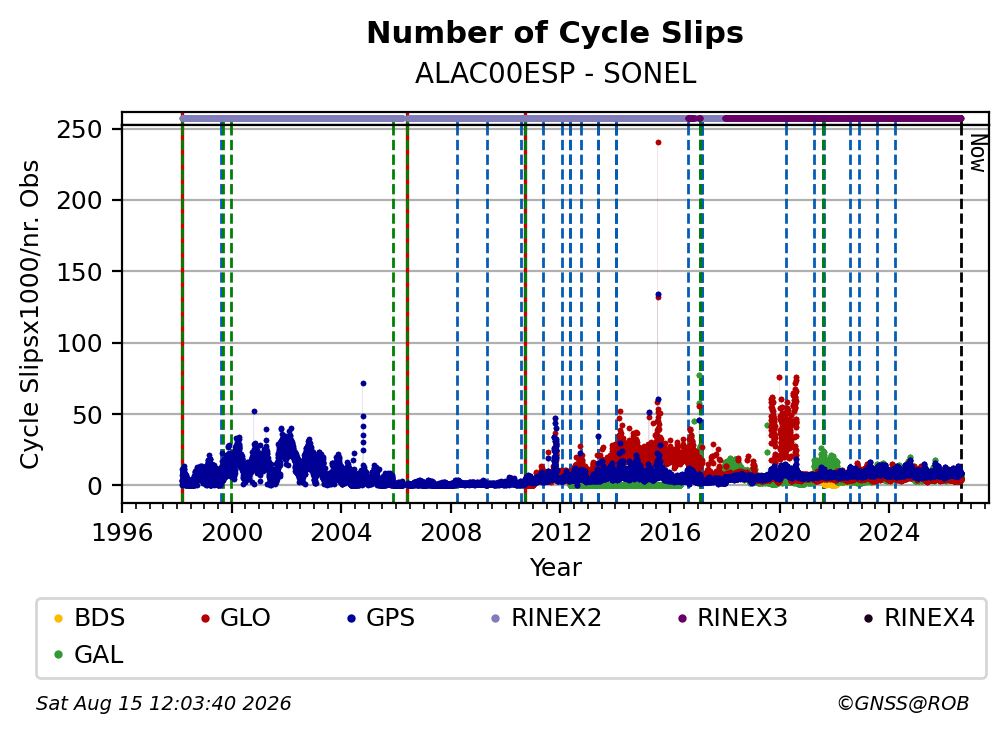The height and width of the screenshot is (734, 1008).
Task: Click the 250 tick label on y-axis
Action: coord(79,129)
